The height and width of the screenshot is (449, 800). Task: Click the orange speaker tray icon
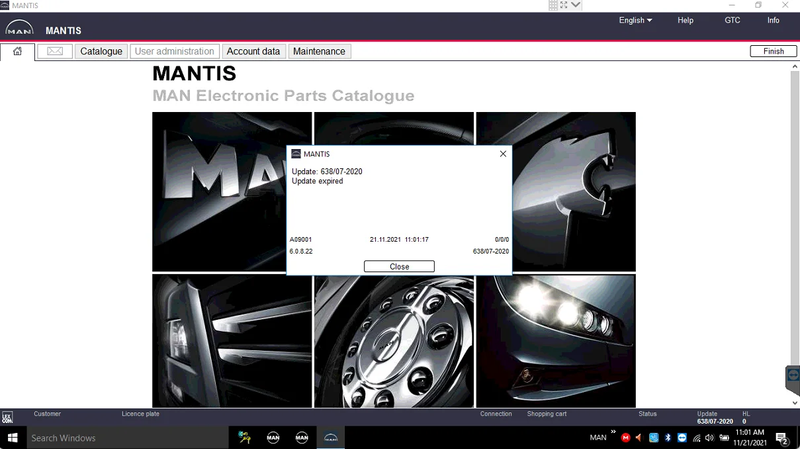coord(639,438)
